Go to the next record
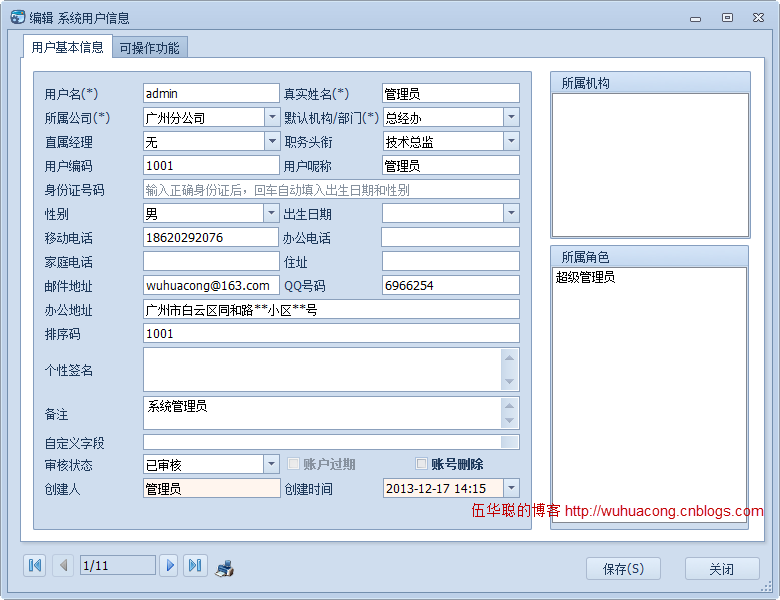 pos(169,566)
